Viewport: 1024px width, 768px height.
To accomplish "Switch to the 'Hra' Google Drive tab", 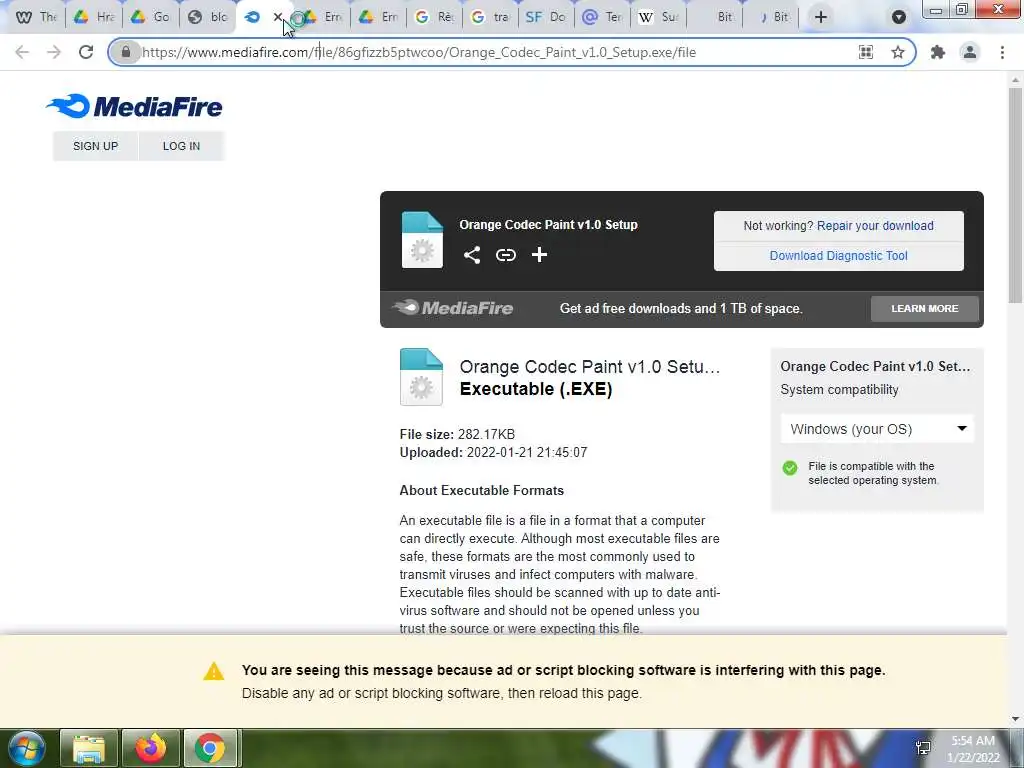I will (93, 17).
